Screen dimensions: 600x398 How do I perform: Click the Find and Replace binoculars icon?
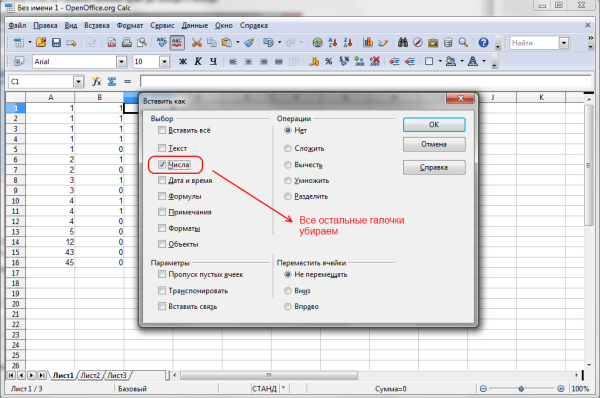(403, 42)
